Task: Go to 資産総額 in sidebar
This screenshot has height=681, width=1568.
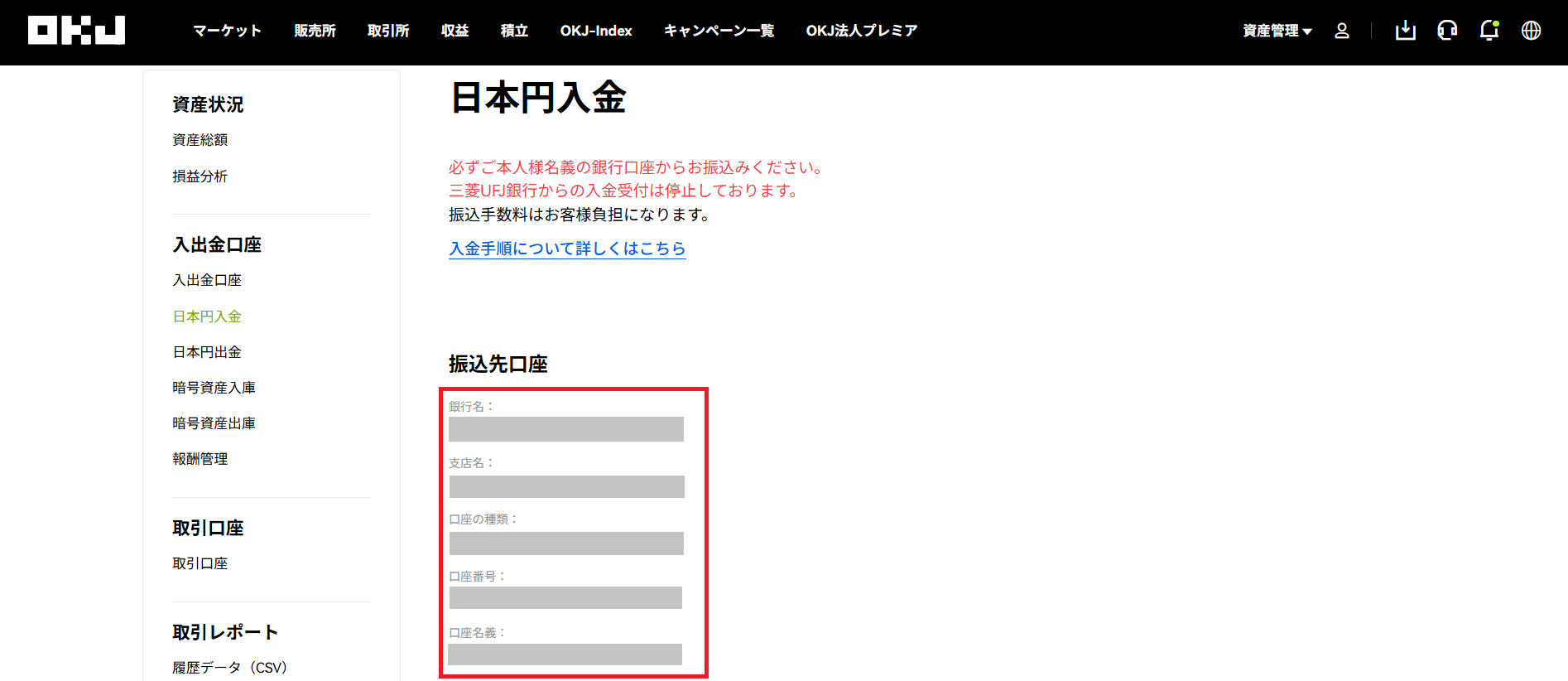Action: pyautogui.click(x=200, y=140)
